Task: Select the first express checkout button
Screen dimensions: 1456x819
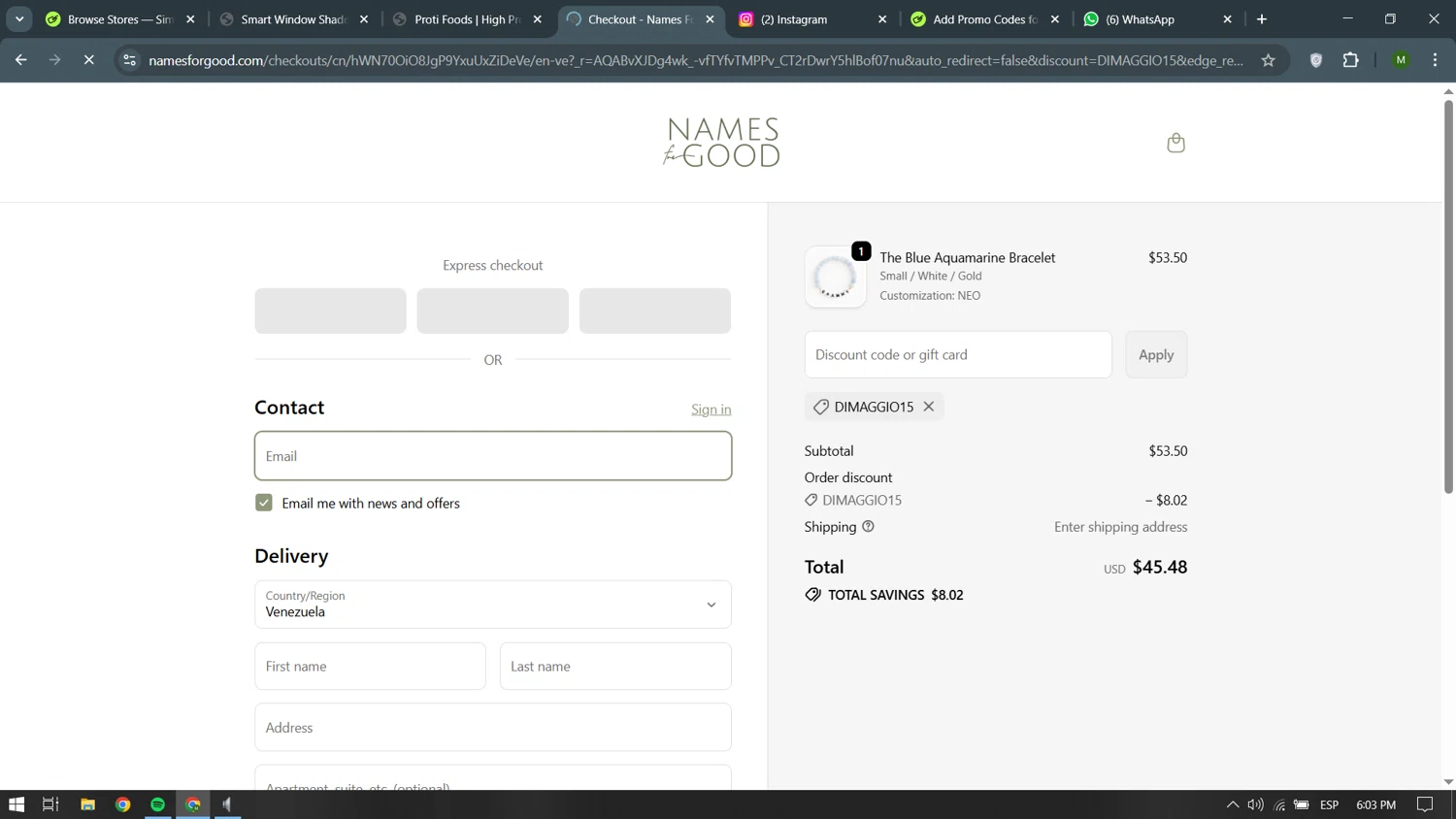Action: 331,311
